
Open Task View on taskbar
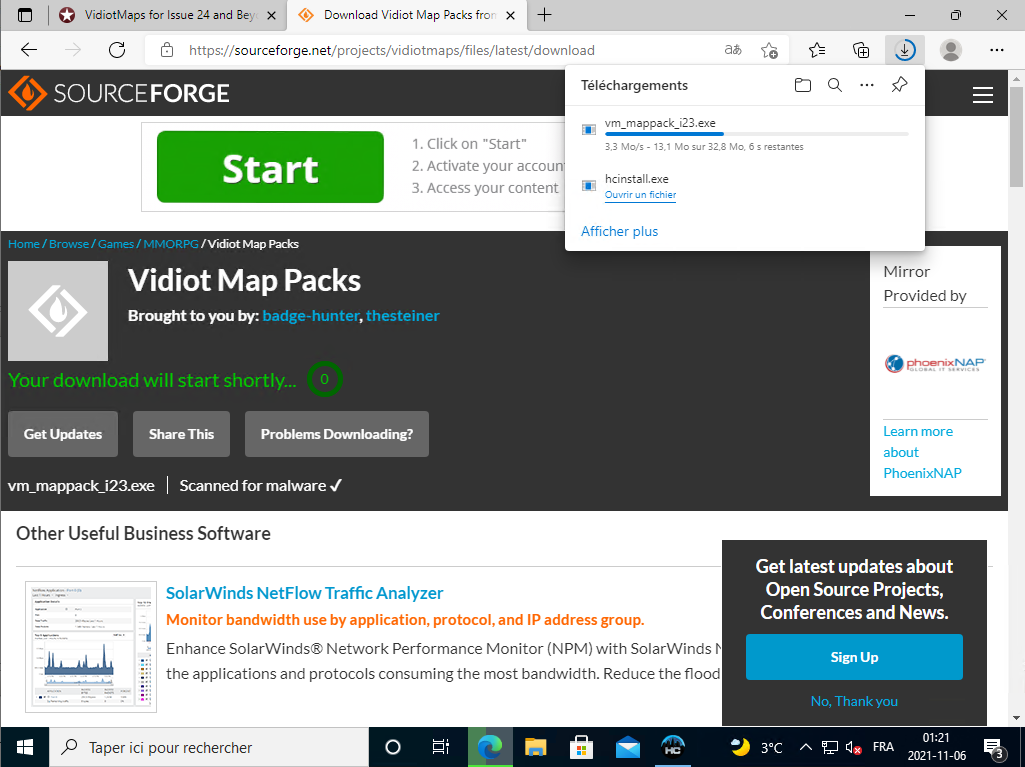tap(441, 747)
